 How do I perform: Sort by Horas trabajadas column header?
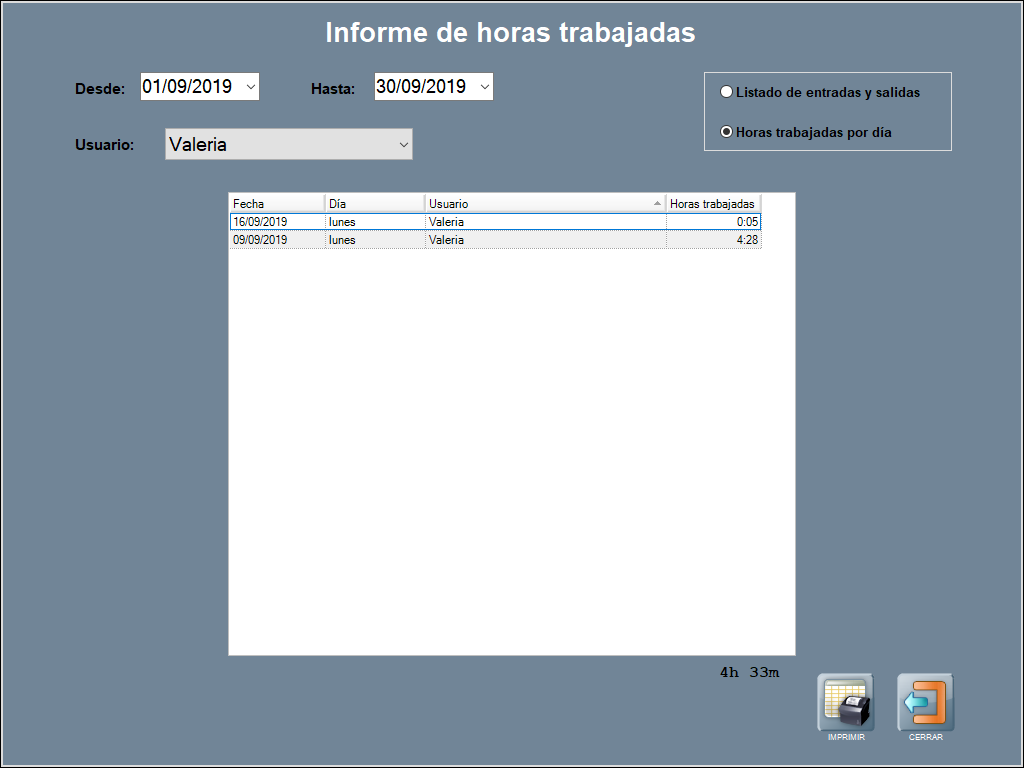[x=712, y=203]
